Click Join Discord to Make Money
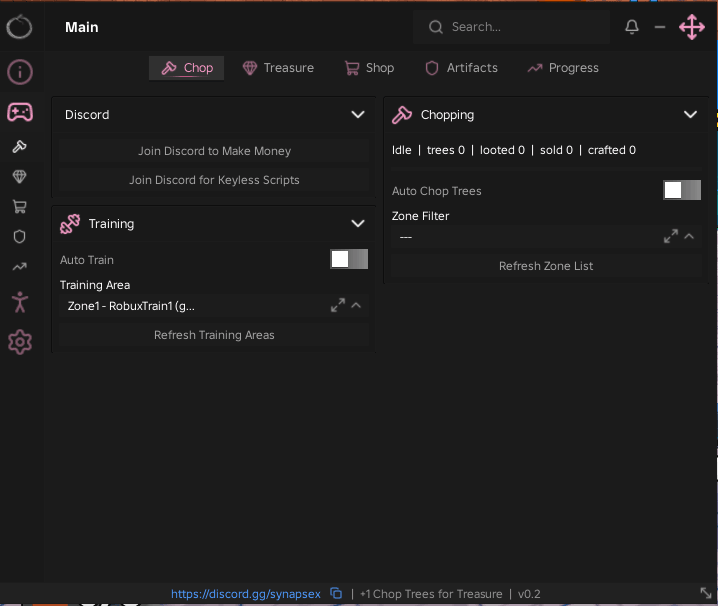Image resolution: width=718 pixels, height=606 pixels. [x=214, y=151]
